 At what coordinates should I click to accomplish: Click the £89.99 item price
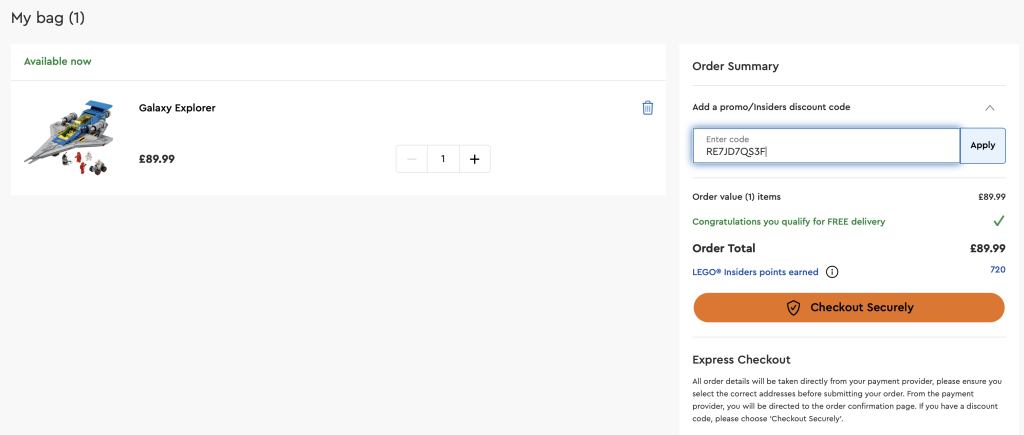click(157, 159)
